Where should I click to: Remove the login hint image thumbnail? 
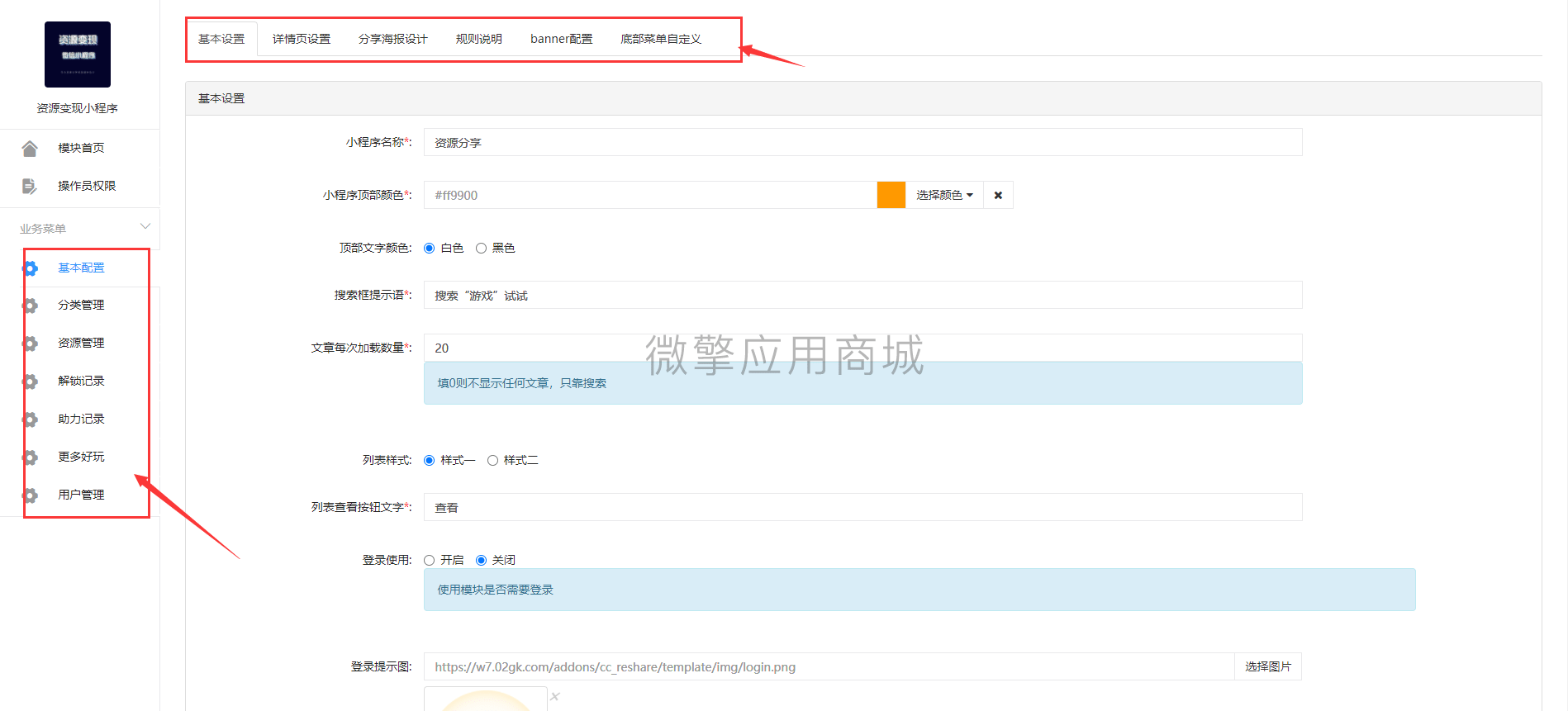(x=555, y=696)
